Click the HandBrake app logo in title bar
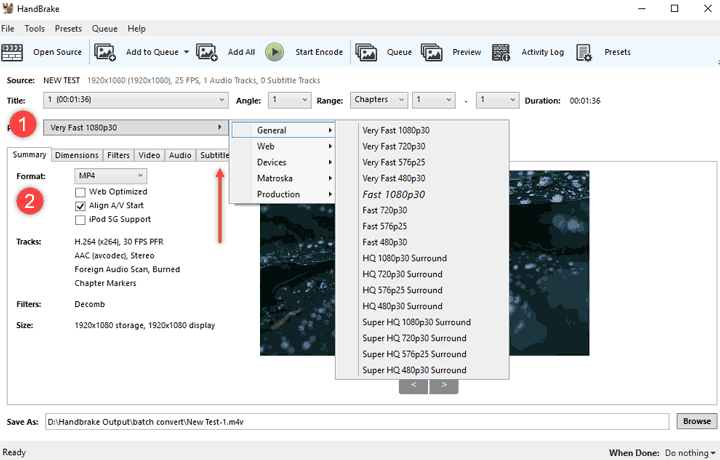The image size is (720, 460). [x=8, y=8]
